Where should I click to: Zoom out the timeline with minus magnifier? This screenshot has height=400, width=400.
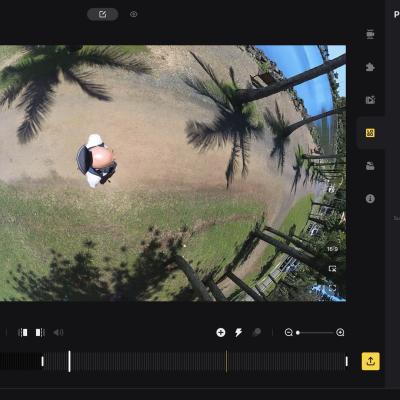[x=289, y=332]
